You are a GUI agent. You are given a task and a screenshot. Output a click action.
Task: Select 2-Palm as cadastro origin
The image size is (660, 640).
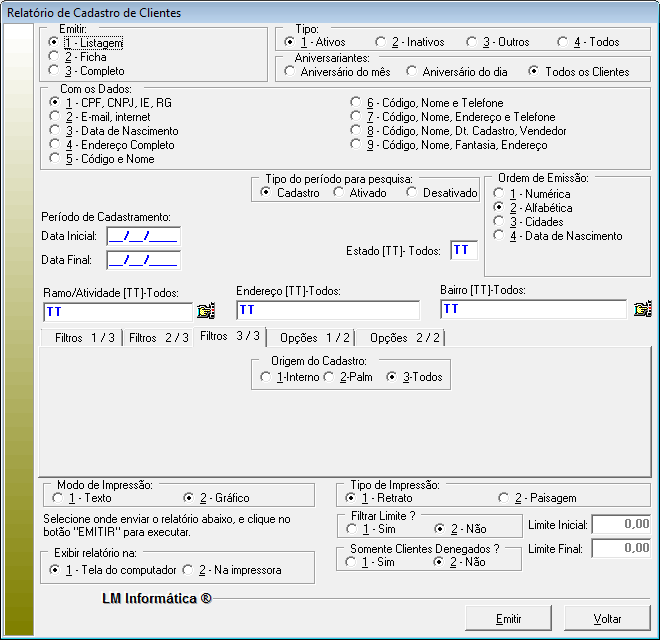pyautogui.click(x=329, y=377)
